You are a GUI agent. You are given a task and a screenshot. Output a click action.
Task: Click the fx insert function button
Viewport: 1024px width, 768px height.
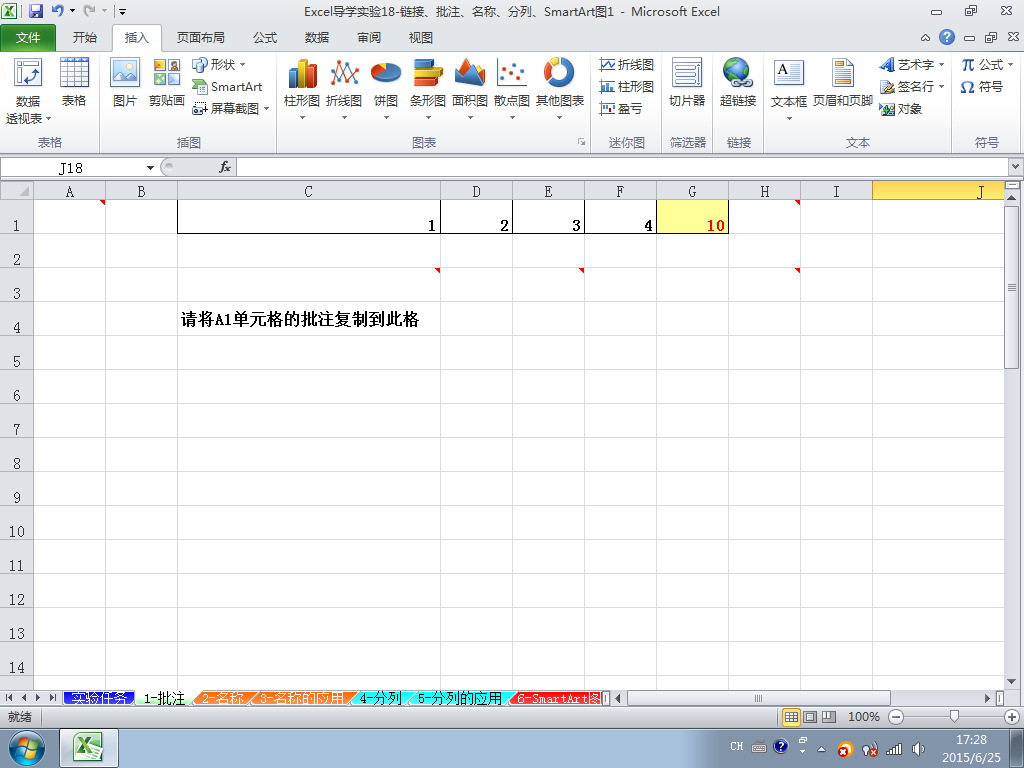click(225, 168)
